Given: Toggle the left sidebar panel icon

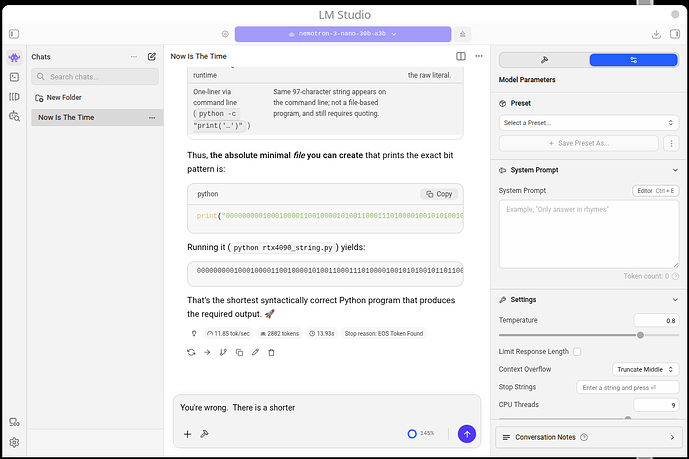Looking at the screenshot, I should click(14, 34).
